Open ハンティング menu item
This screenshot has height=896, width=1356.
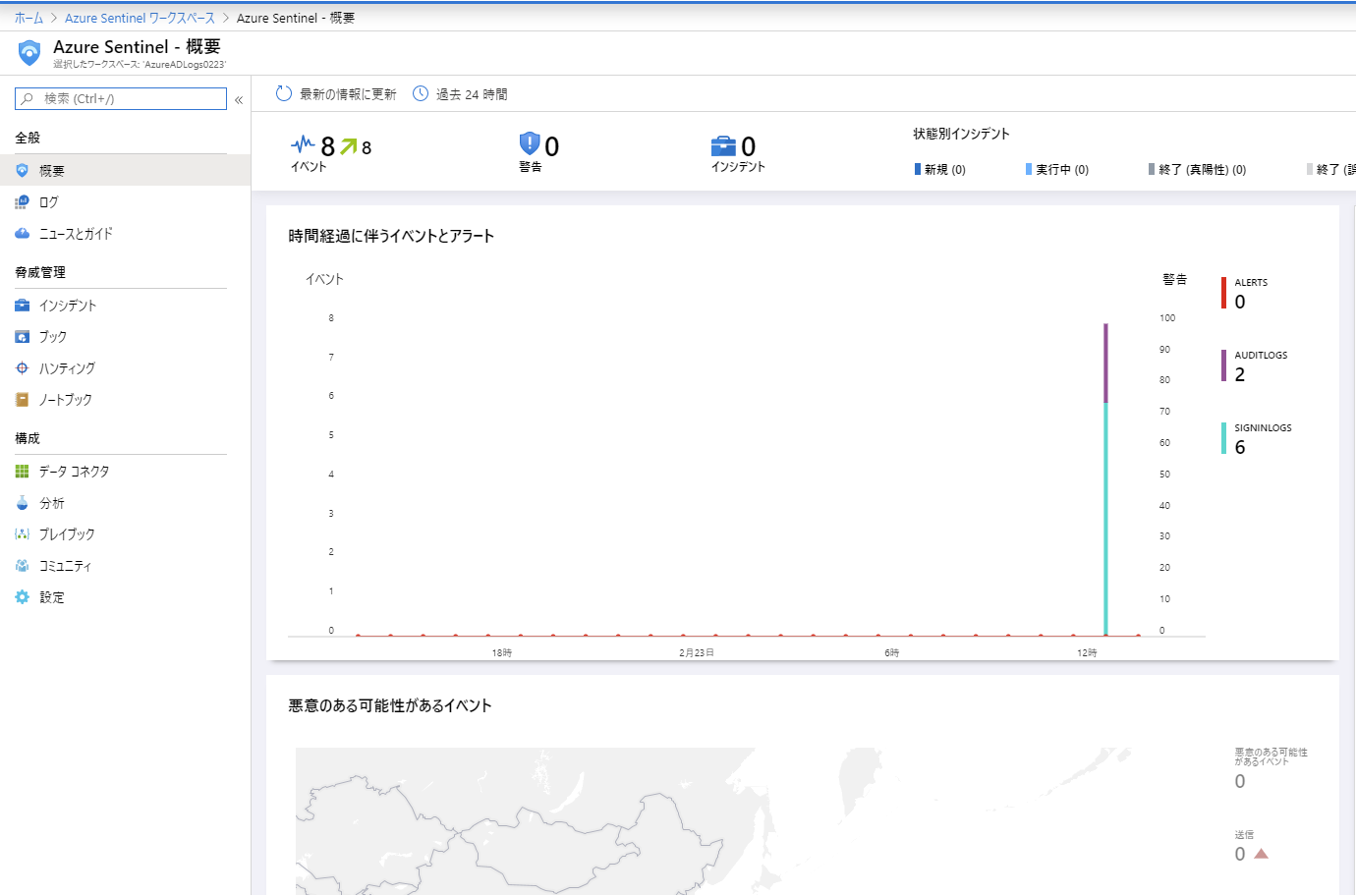pyautogui.click(x=125, y=368)
